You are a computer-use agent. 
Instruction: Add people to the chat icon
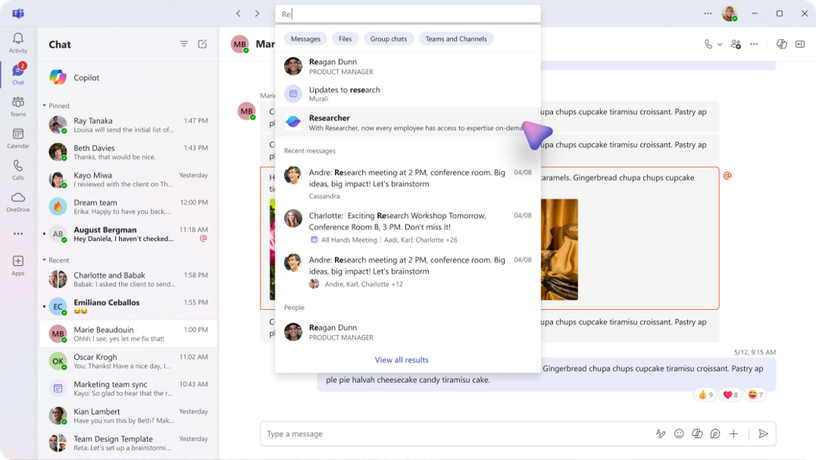735,44
